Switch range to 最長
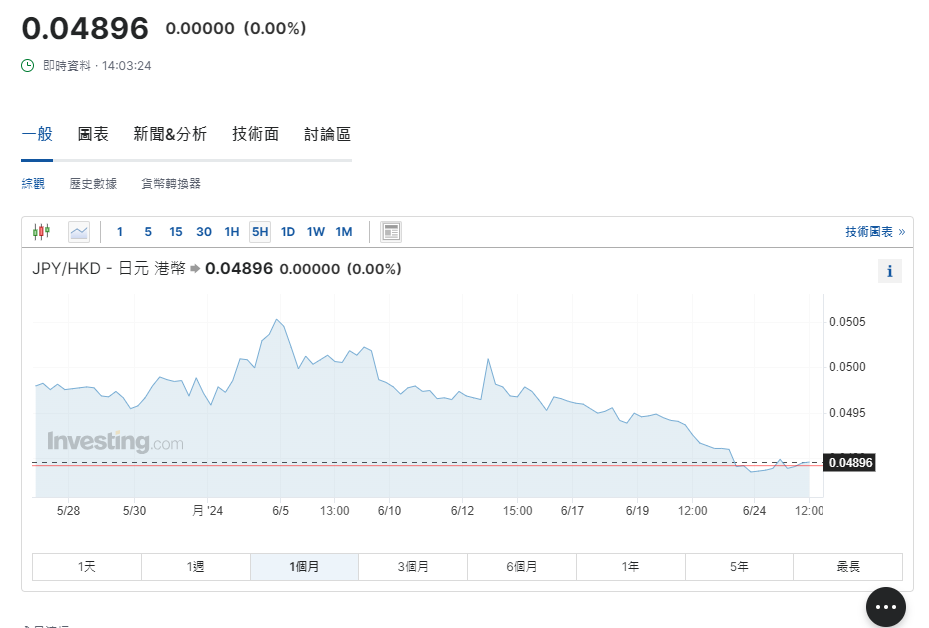The width and height of the screenshot is (929, 628). pyautogui.click(x=847, y=567)
